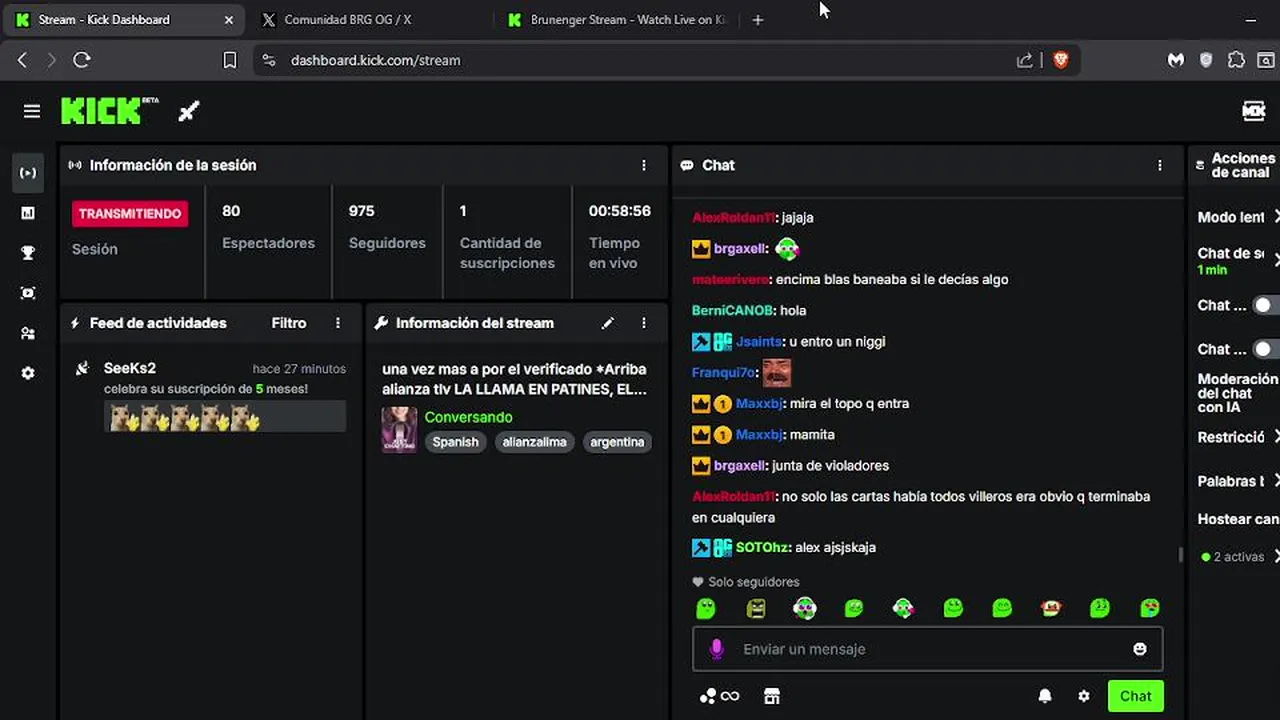Open the analytics chart icon in sidebar

pos(28,213)
